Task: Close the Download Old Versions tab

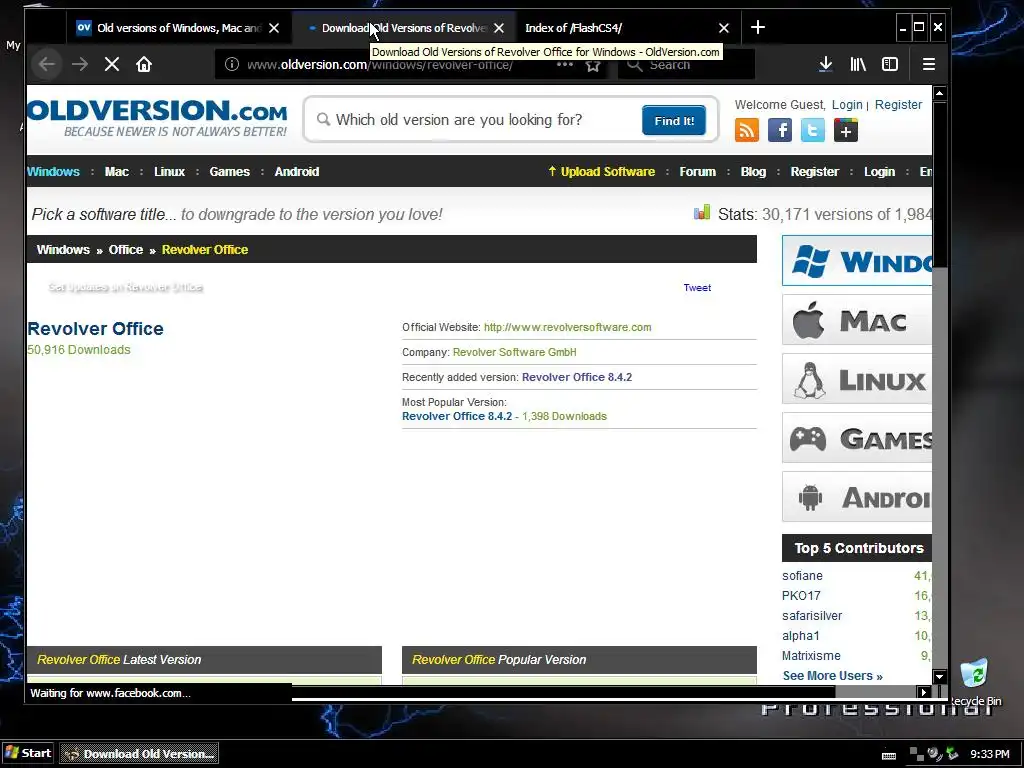Action: click(x=499, y=28)
